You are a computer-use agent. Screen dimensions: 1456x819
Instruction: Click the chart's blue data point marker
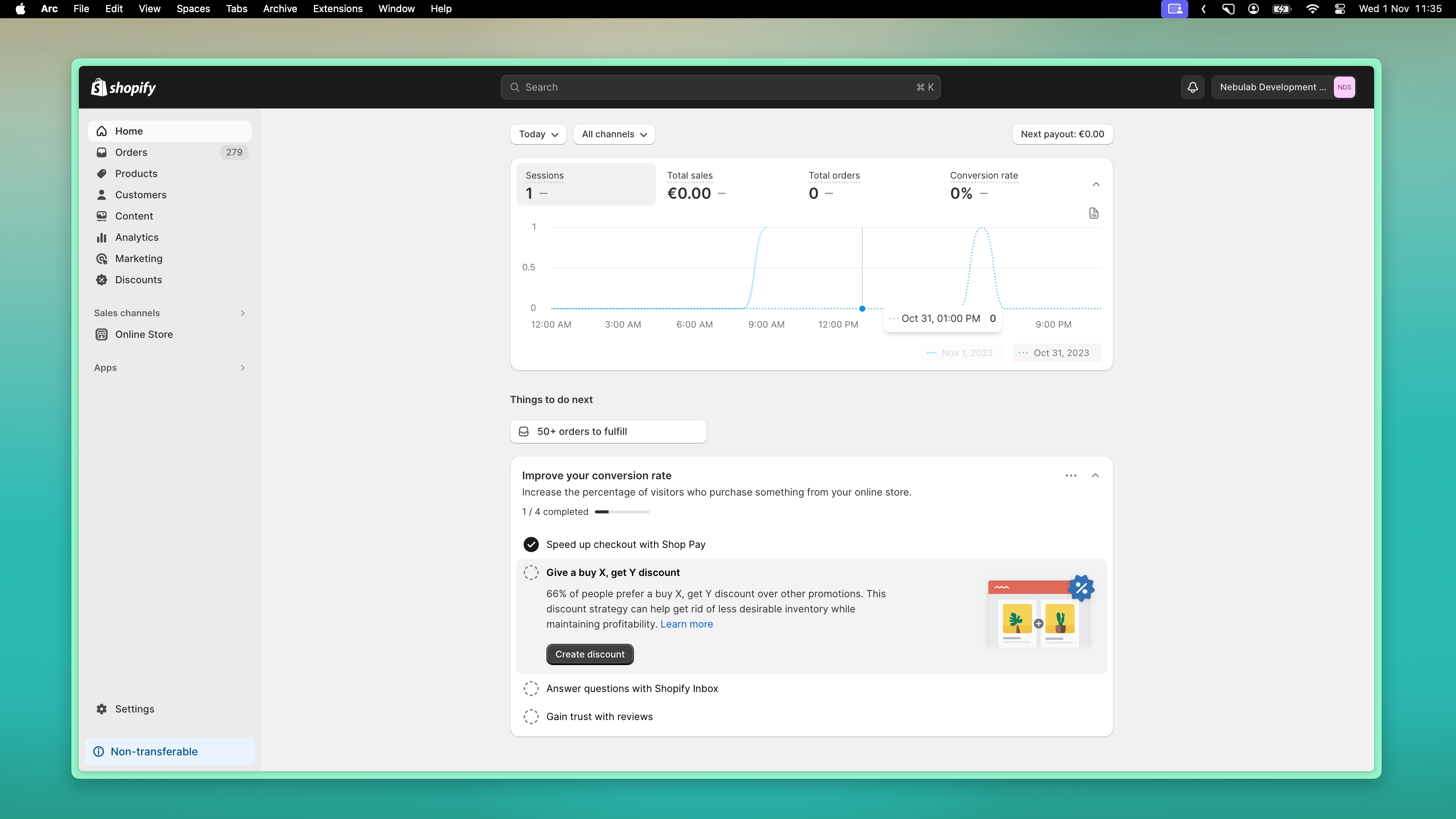pyautogui.click(x=862, y=309)
